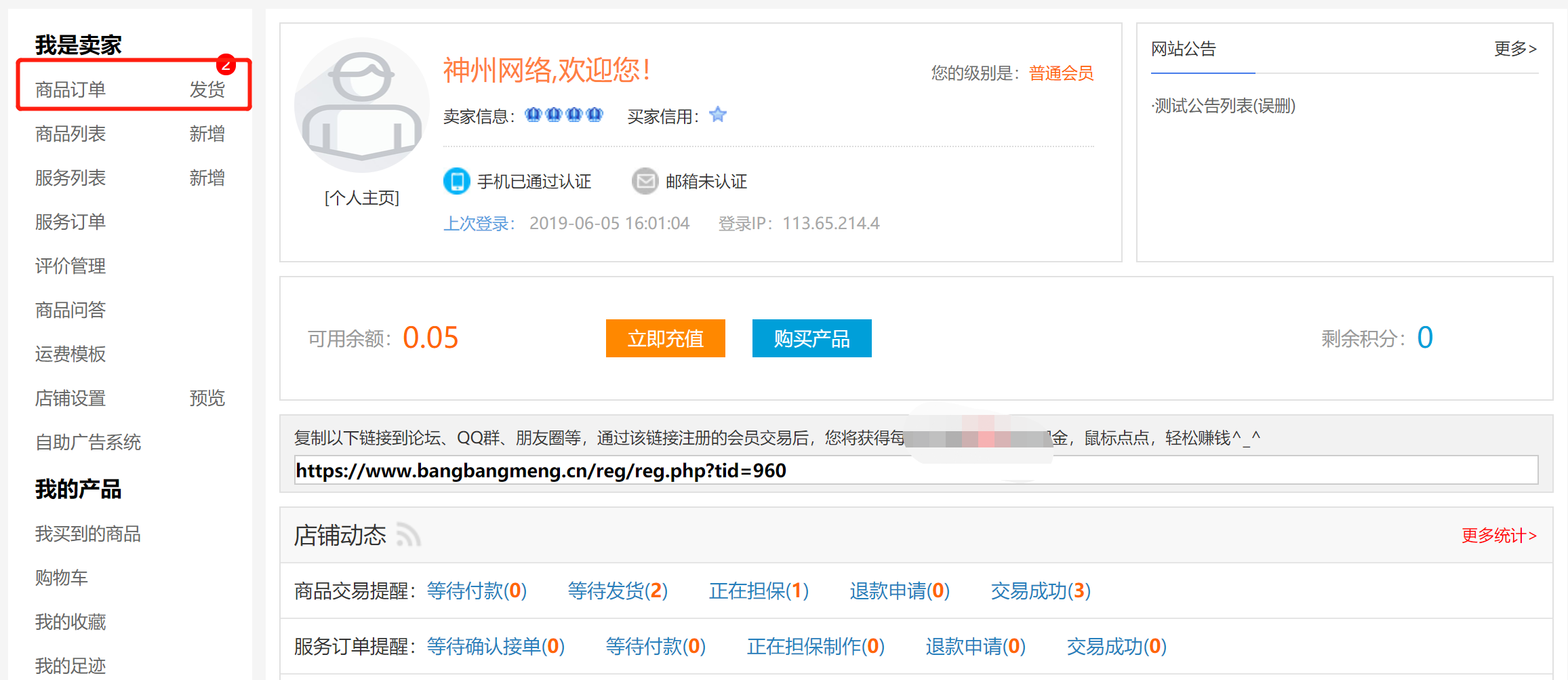1568x680 pixels.
Task: Go to 购物车 in the sidebar
Action: pos(62,578)
